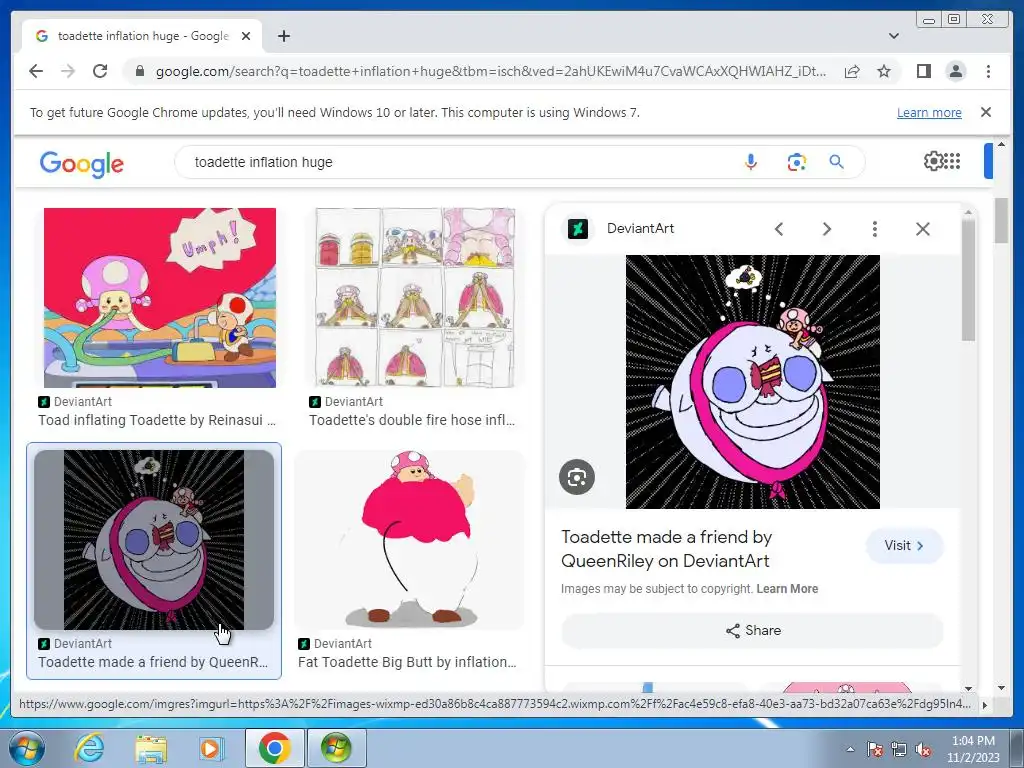Viewport: 1024px width, 768px height.
Task: Click DeviantArt source name in preview
Action: coord(640,229)
